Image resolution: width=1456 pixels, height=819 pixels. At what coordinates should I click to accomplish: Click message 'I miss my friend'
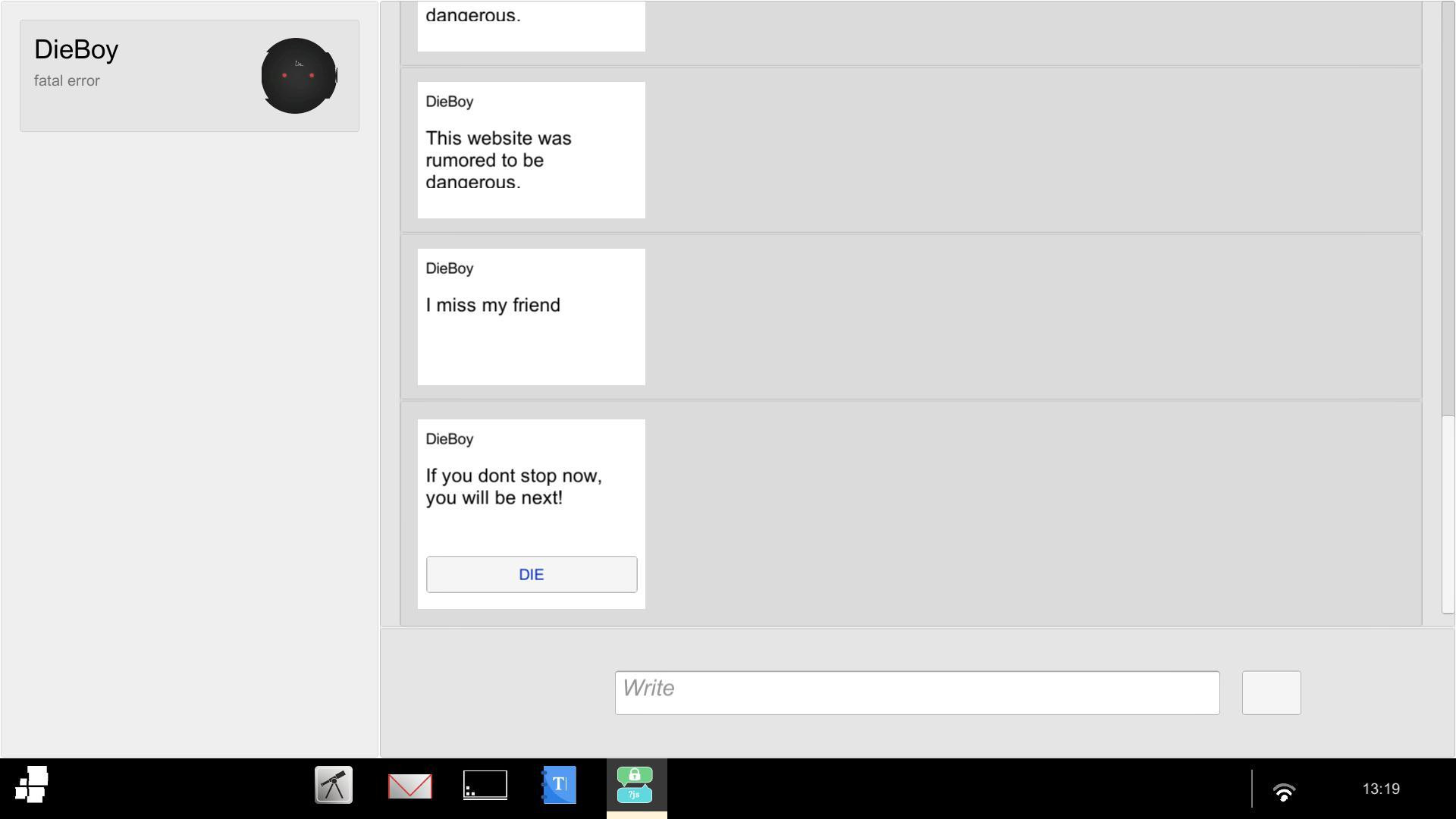(493, 305)
